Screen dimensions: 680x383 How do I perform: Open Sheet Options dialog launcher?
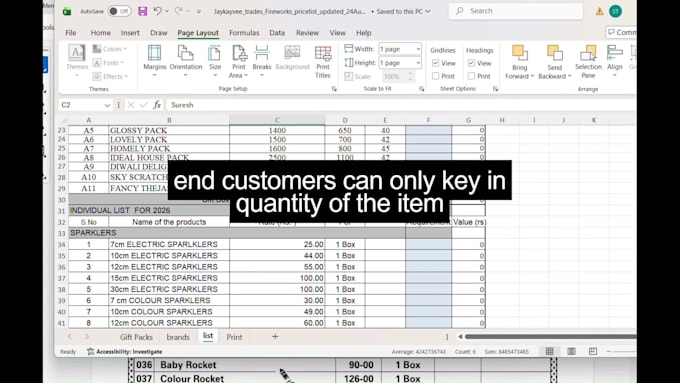pyautogui.click(x=495, y=89)
